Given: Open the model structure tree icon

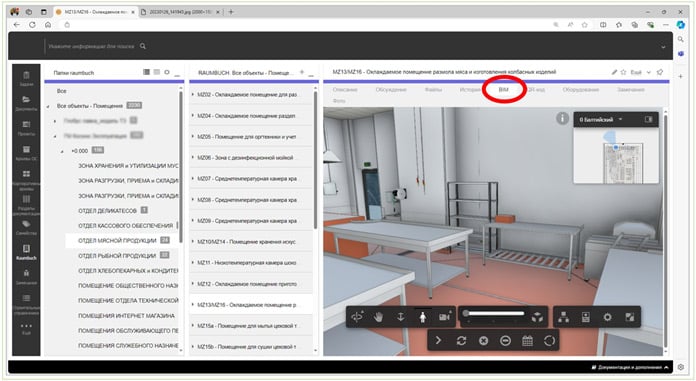Looking at the screenshot, I should coord(564,317).
